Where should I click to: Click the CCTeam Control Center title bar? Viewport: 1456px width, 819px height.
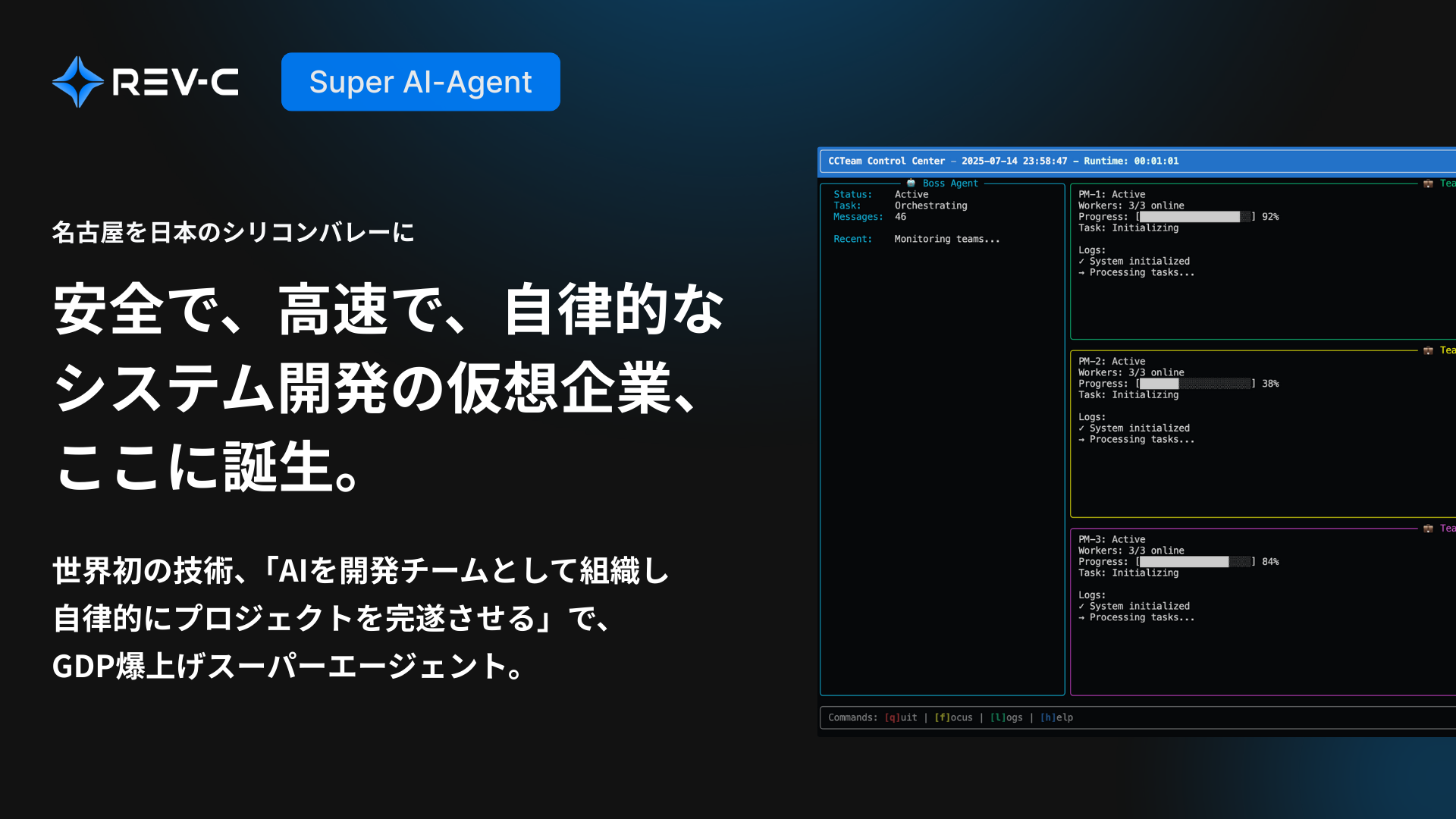tap(1137, 161)
